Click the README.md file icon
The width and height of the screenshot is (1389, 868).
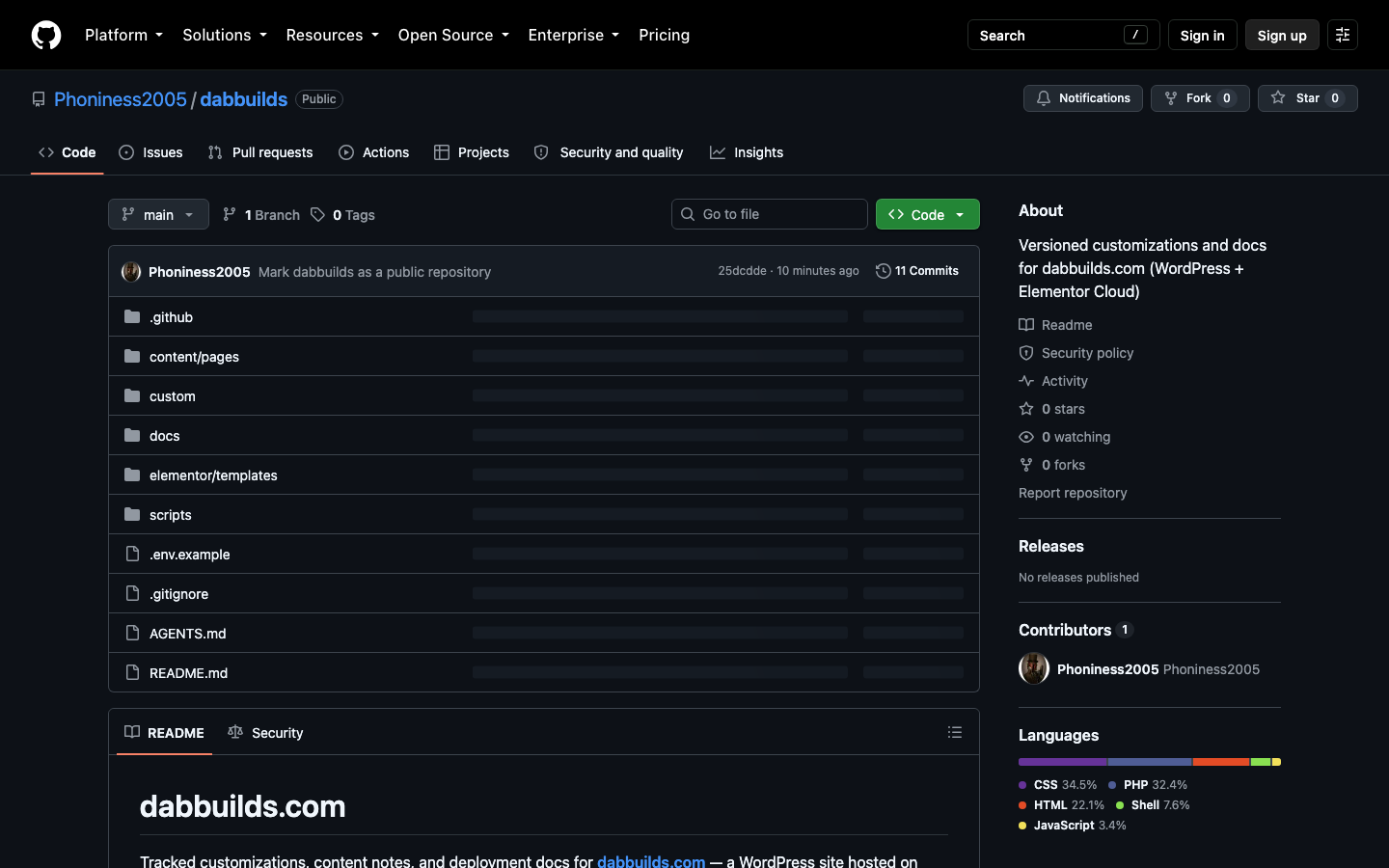[132, 672]
